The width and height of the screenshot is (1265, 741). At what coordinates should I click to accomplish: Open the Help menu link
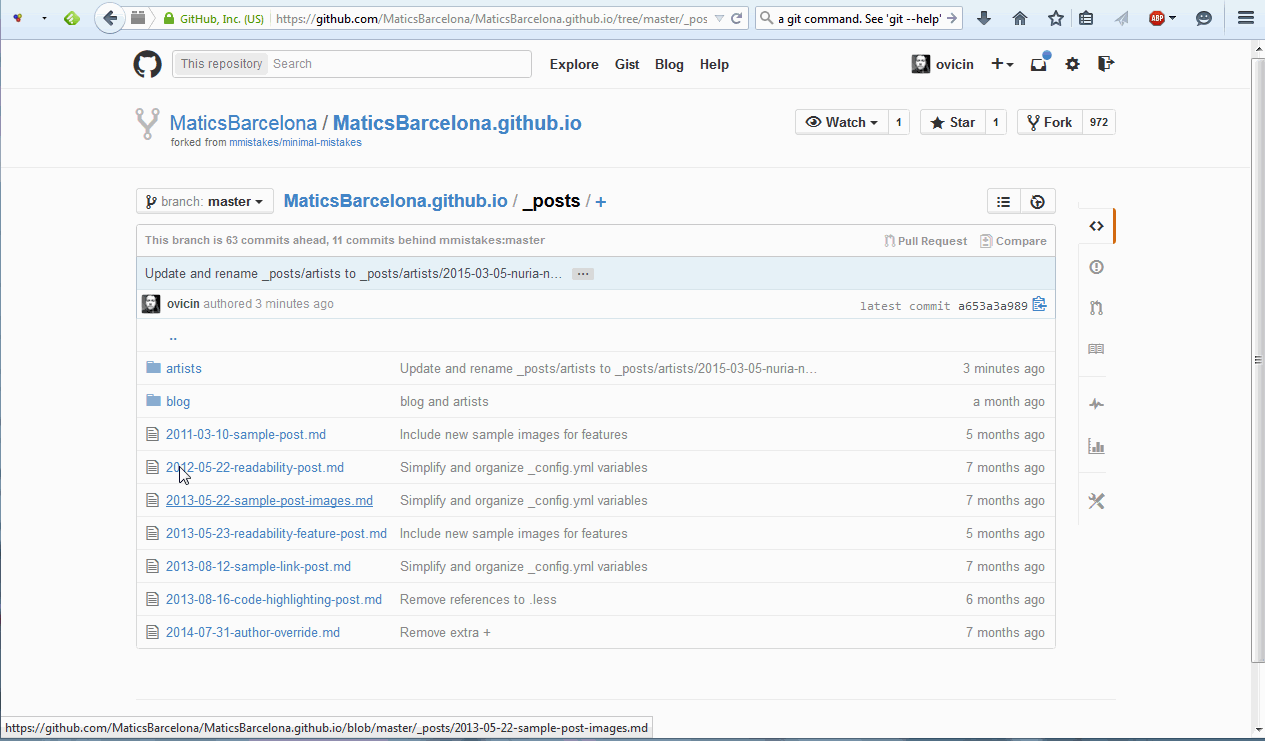[714, 64]
